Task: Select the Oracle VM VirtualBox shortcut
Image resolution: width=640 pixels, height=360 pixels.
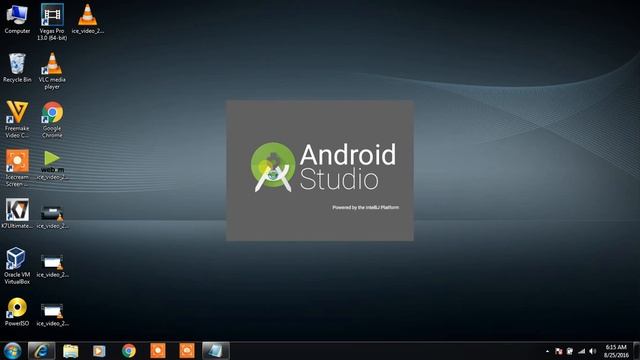Action: 17,265
